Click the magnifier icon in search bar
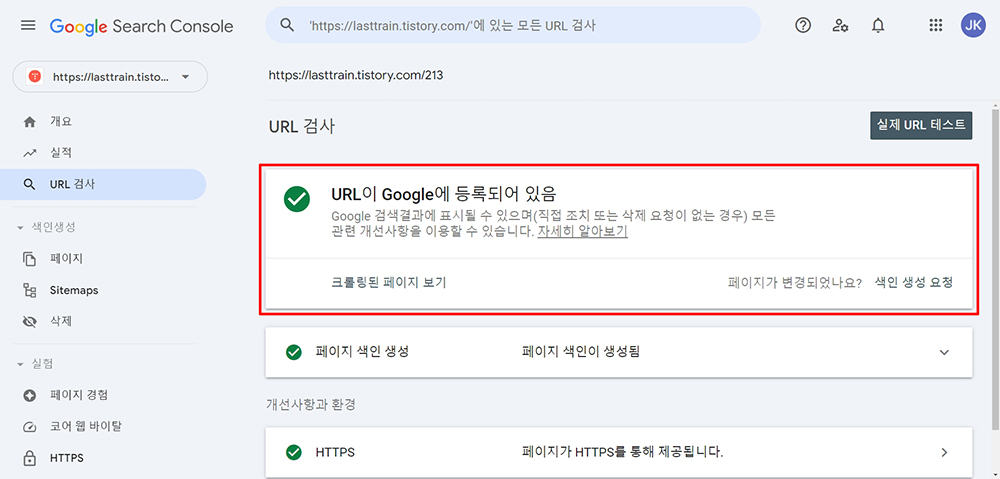 pyautogui.click(x=288, y=26)
